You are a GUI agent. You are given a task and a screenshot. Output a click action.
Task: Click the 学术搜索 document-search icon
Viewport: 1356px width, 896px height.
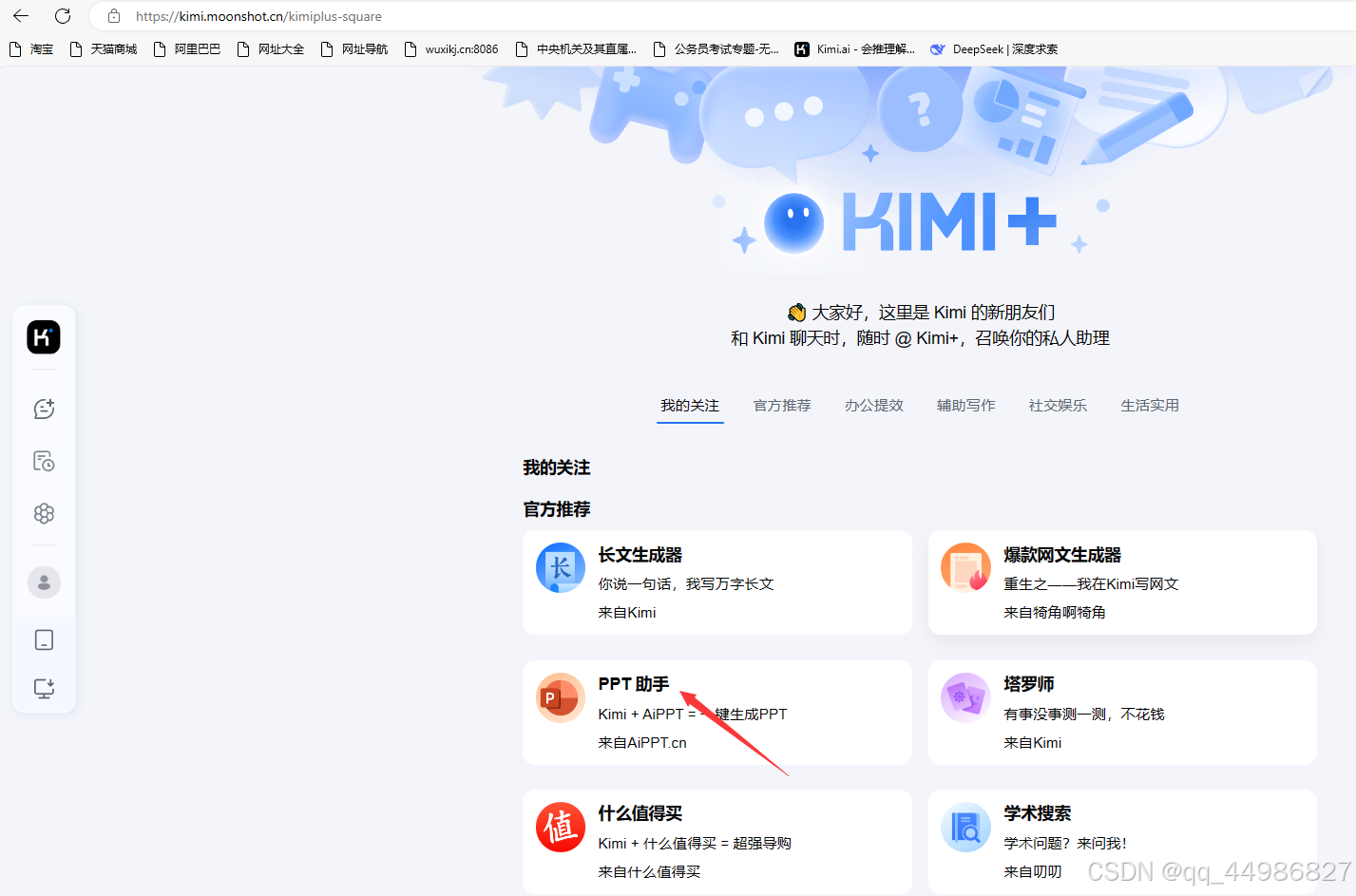tap(965, 827)
